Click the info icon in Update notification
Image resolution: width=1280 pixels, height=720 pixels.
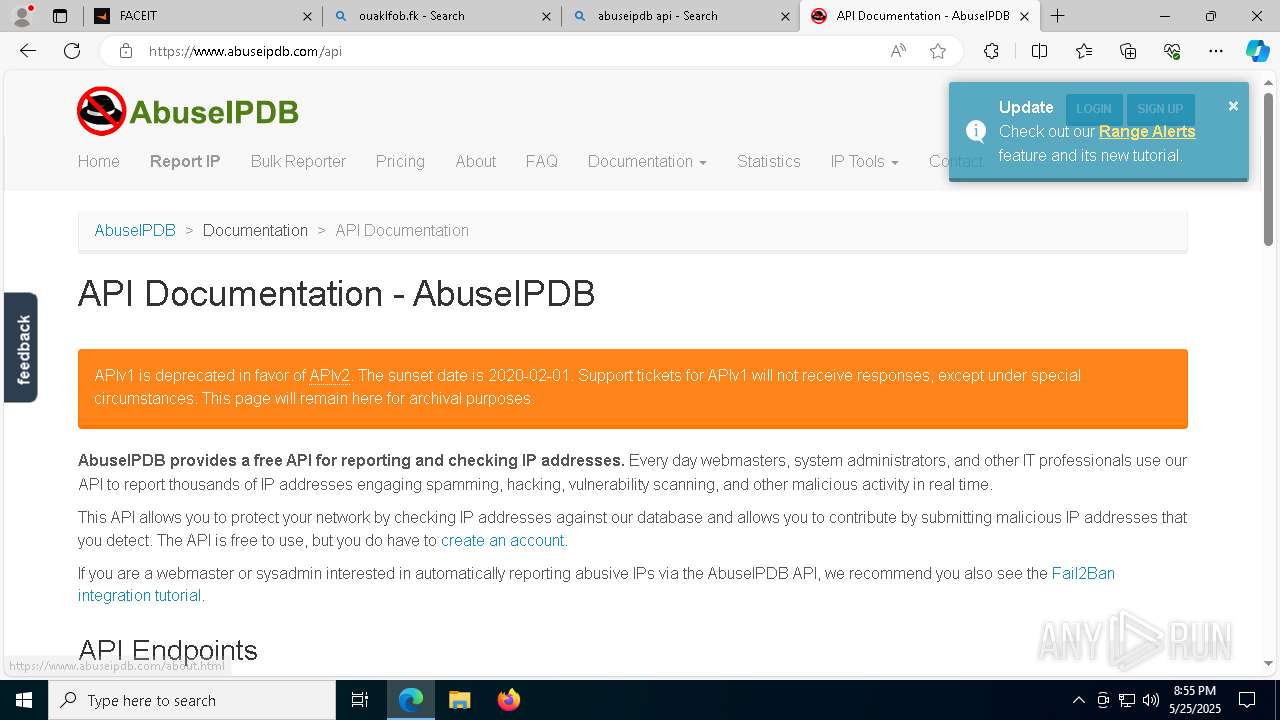pos(976,131)
